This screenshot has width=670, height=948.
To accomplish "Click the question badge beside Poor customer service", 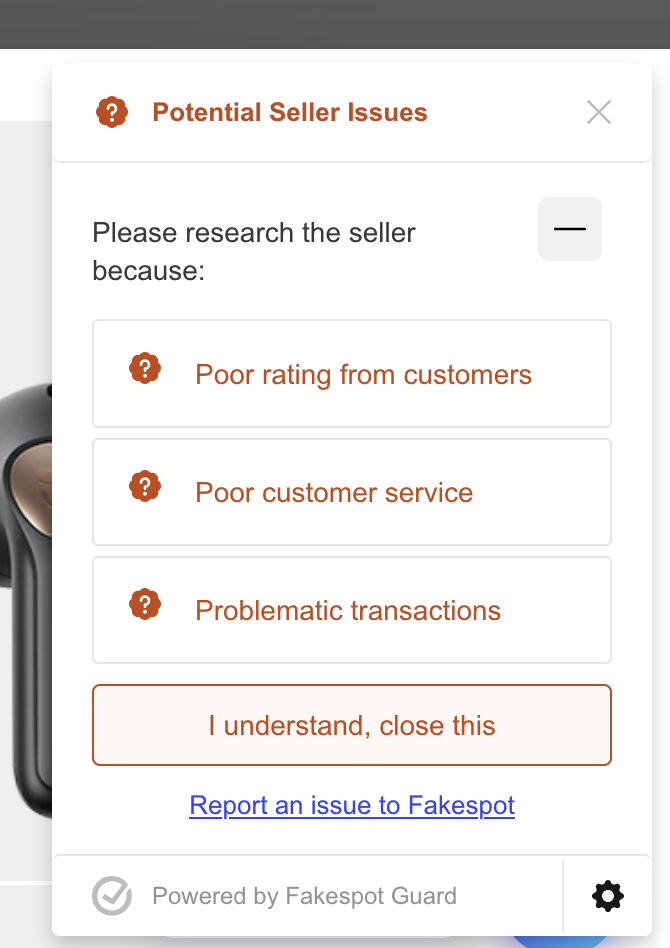I will click(x=145, y=486).
